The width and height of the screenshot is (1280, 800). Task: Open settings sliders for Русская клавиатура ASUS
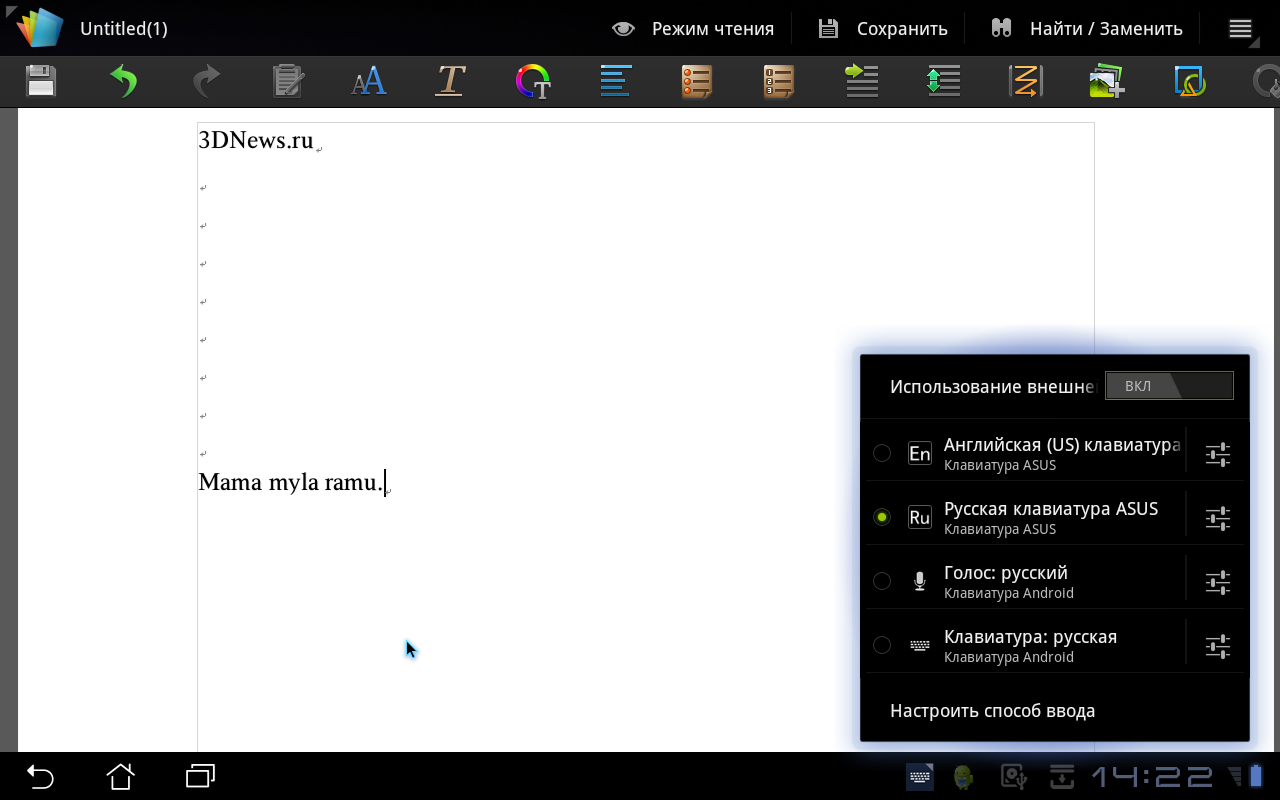[x=1217, y=518]
